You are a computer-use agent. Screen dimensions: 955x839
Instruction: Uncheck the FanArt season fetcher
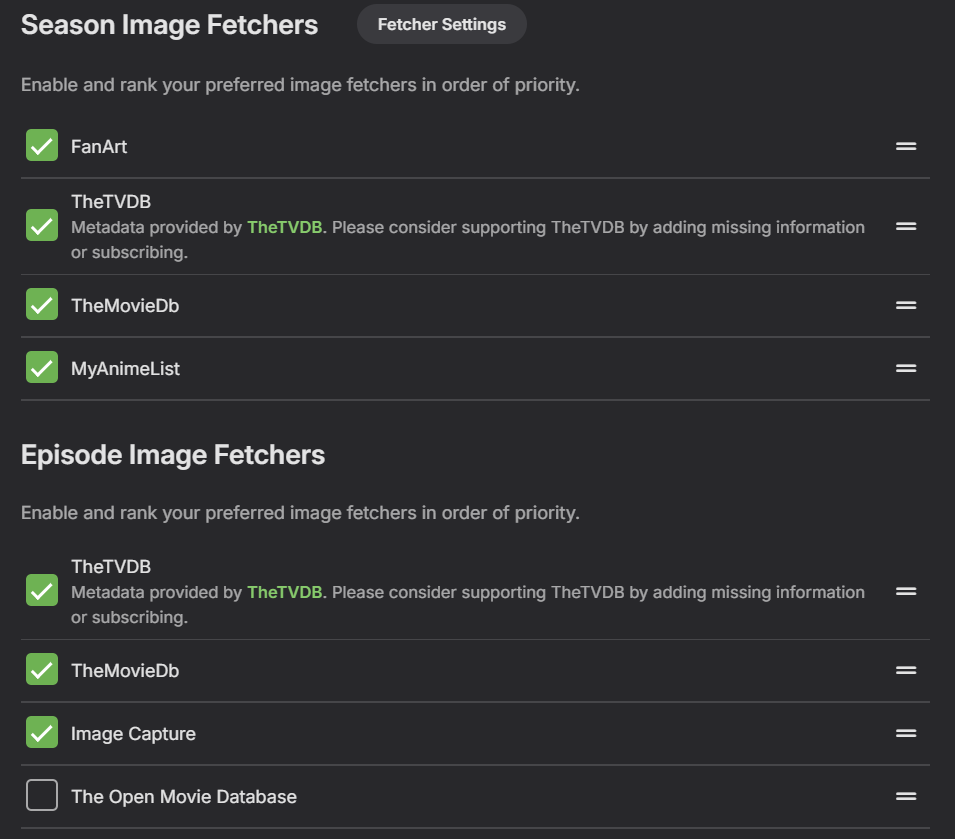(x=42, y=145)
